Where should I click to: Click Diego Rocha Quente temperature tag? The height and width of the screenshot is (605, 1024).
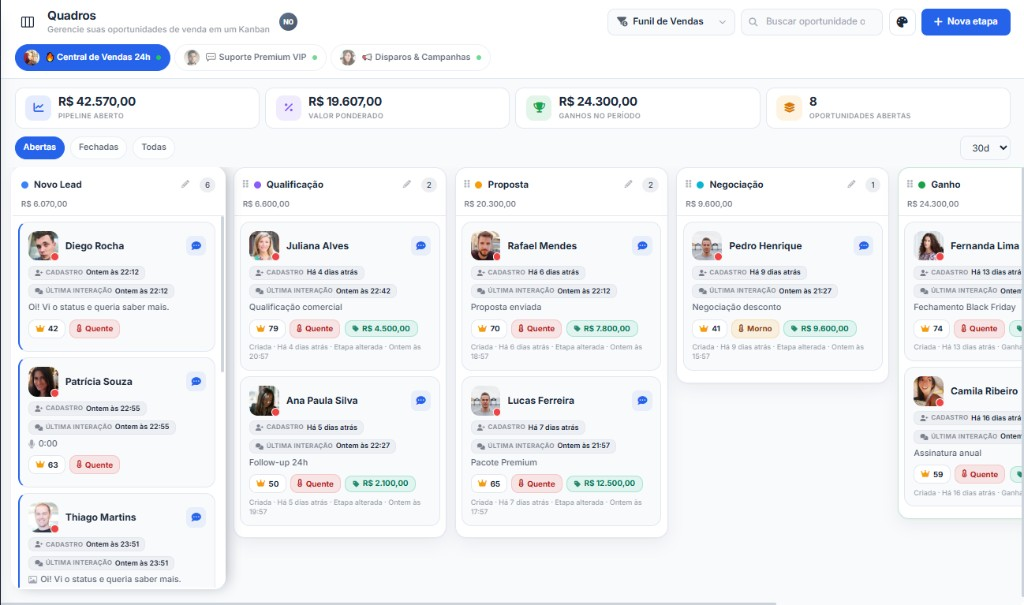[95, 329]
